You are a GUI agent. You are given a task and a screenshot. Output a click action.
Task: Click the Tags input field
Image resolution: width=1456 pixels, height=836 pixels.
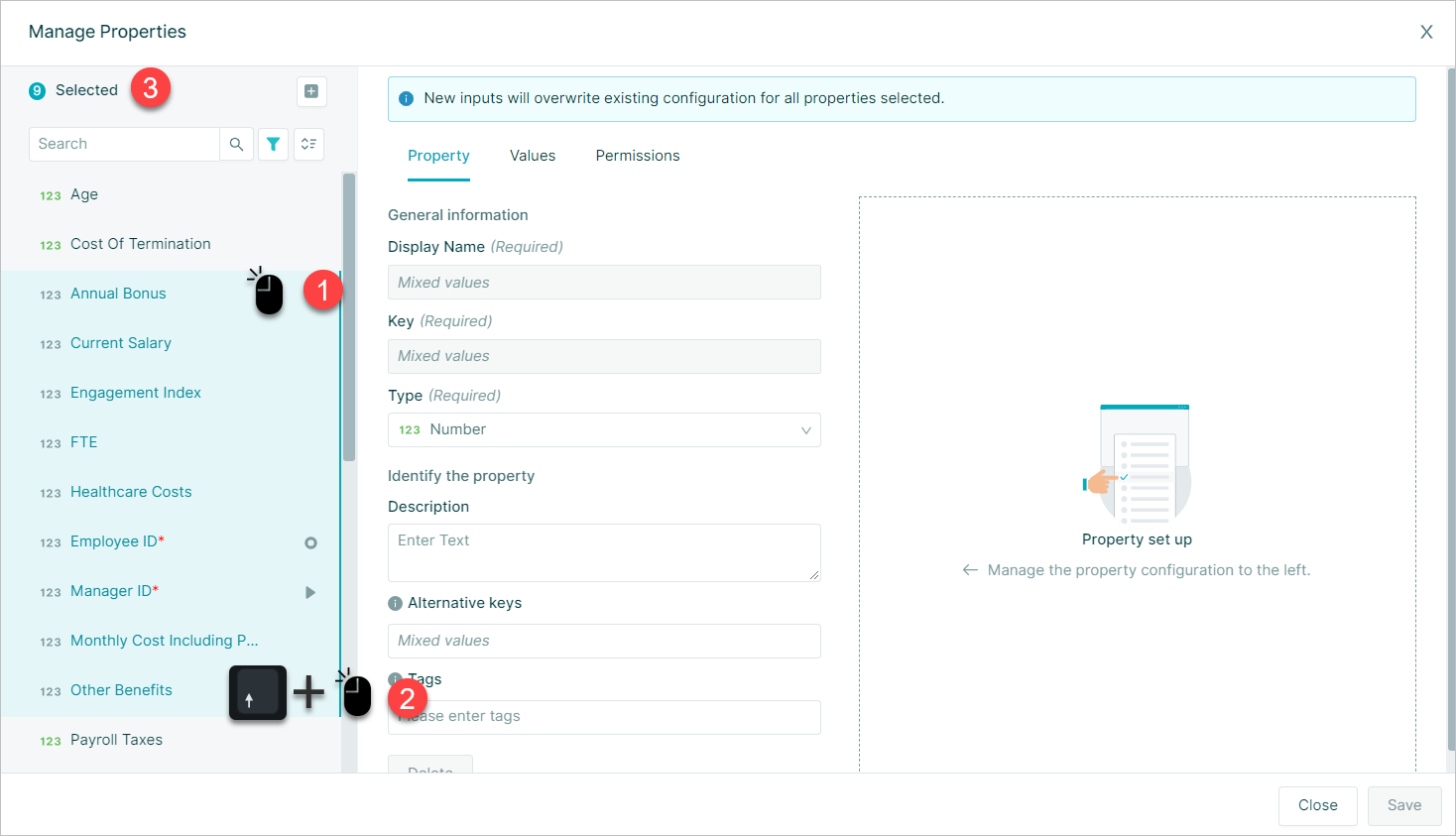coord(604,717)
